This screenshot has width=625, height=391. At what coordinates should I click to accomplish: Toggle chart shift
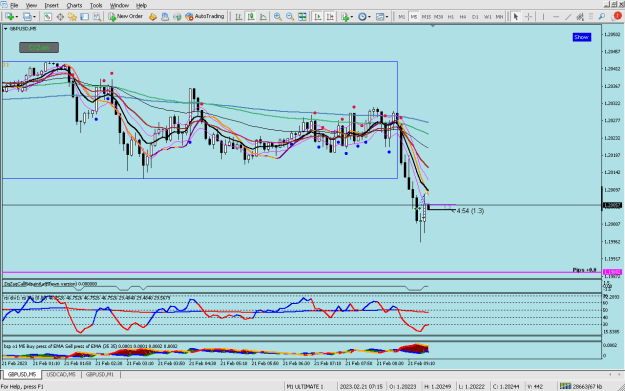pyautogui.click(x=330, y=17)
